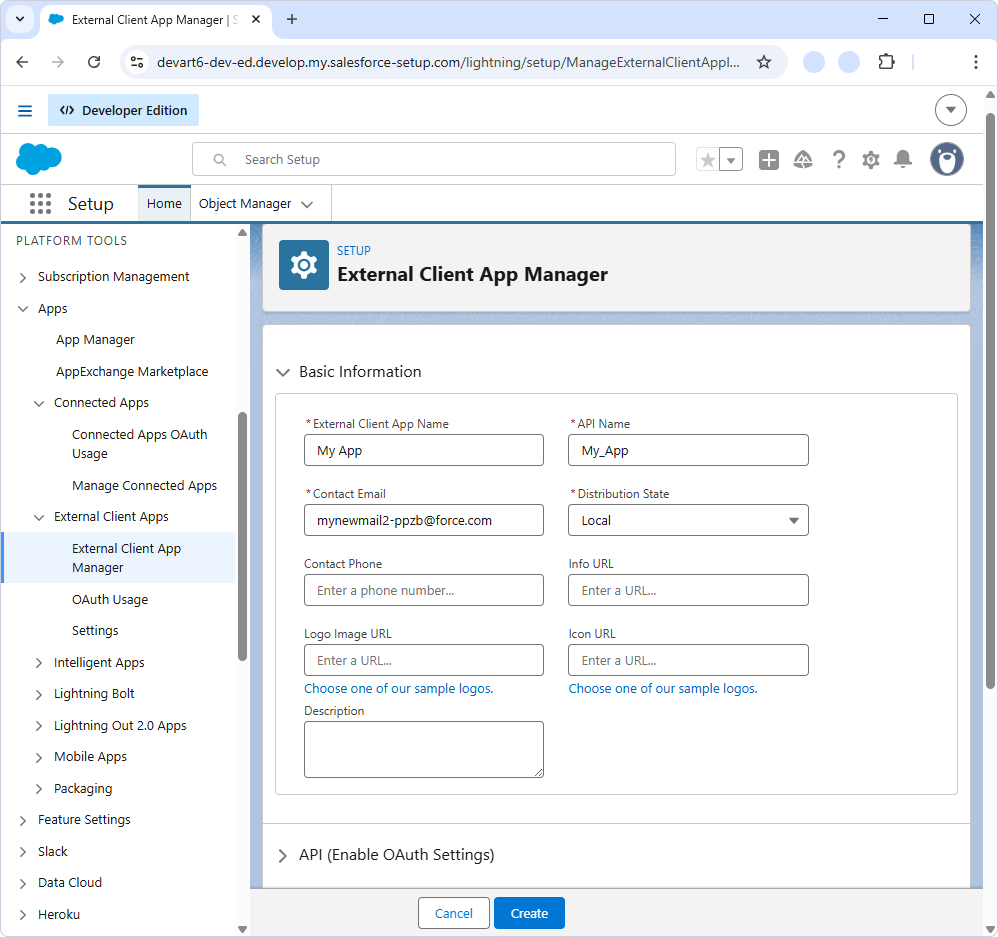
Task: Bookmark this page with the star
Action: pyautogui.click(x=764, y=62)
